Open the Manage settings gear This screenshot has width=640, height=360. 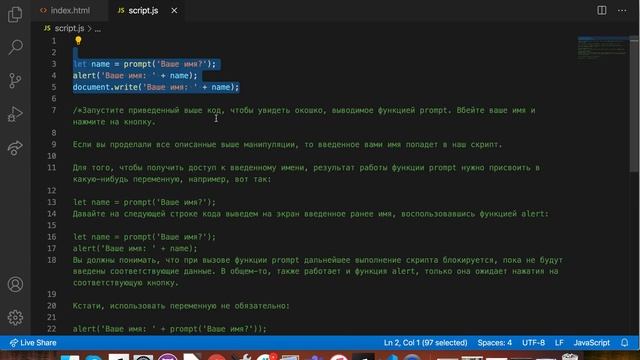tap(15, 317)
